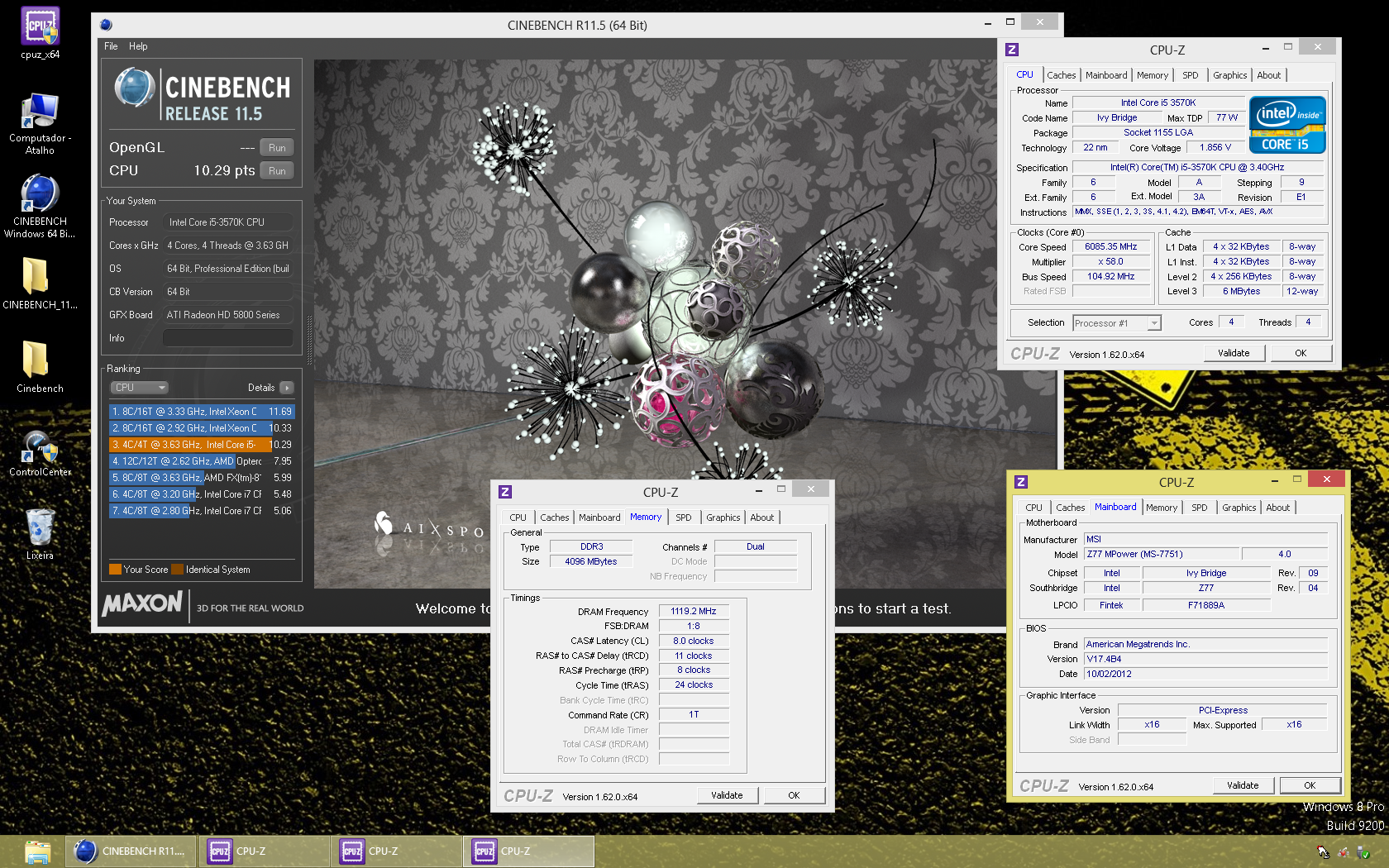Expand ranking Details arrow in Cinebench
1389x868 pixels.
pyautogui.click(x=287, y=388)
